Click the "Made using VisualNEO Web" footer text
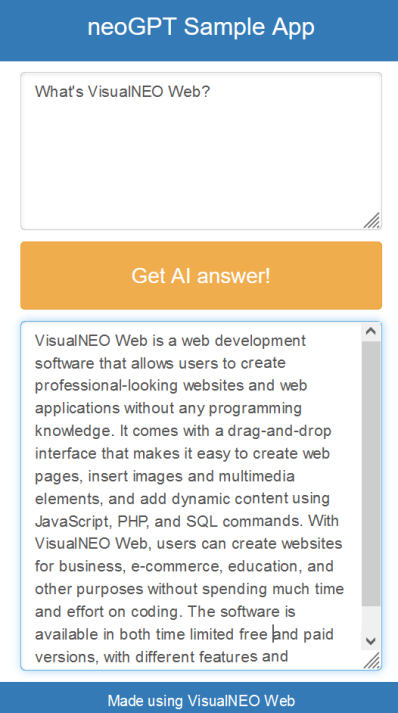Viewport: 398px width, 713px height. point(201,700)
